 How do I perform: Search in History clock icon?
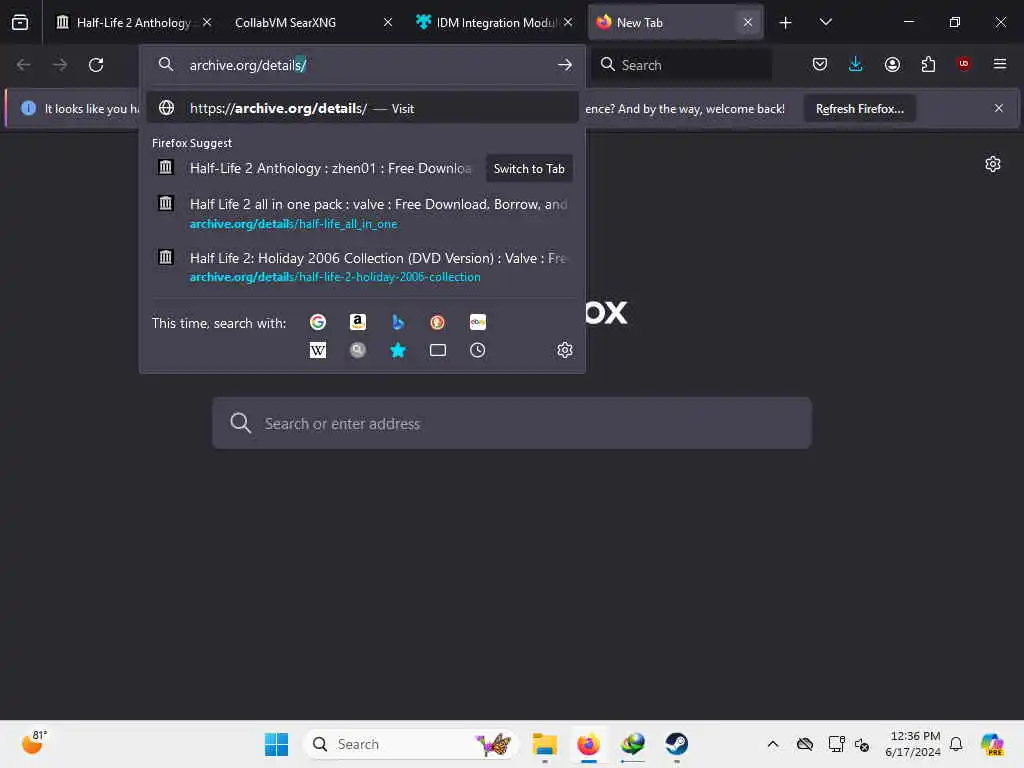point(477,350)
